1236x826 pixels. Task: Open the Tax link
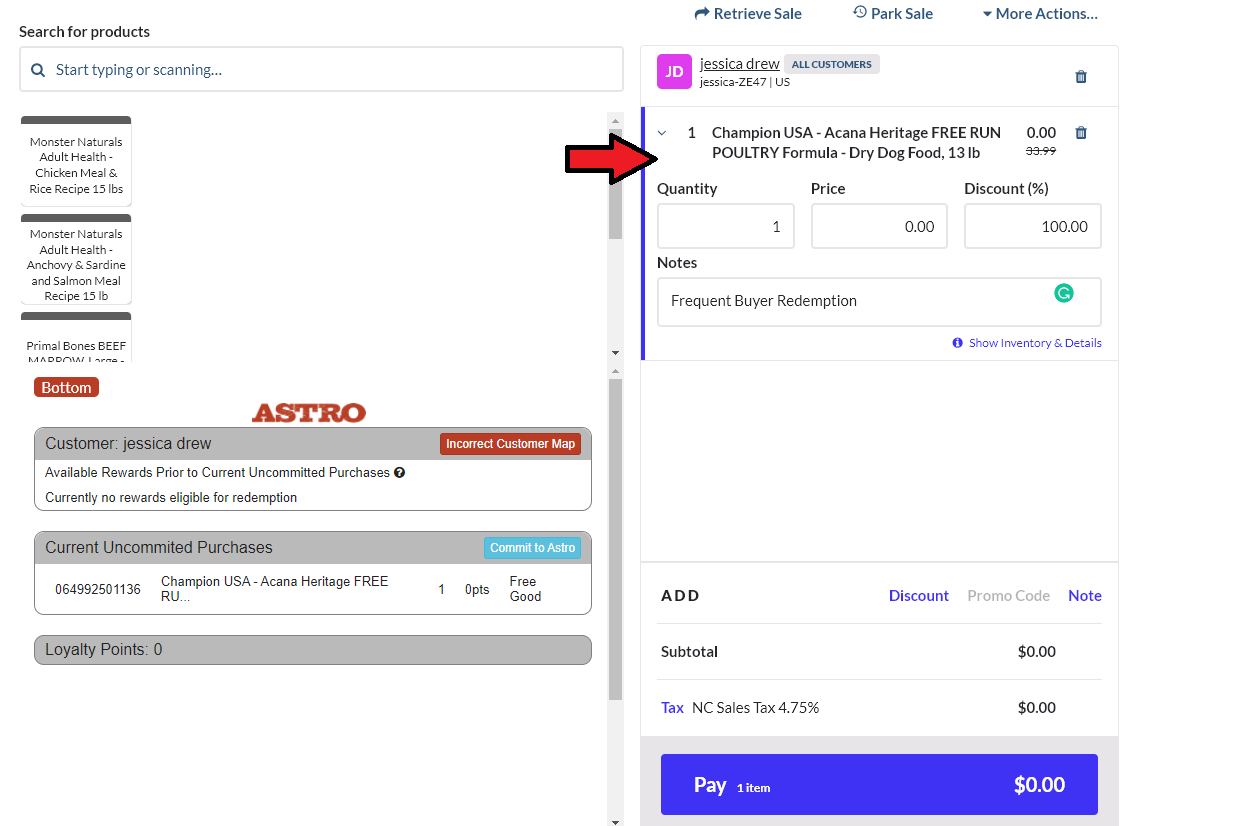pos(672,708)
